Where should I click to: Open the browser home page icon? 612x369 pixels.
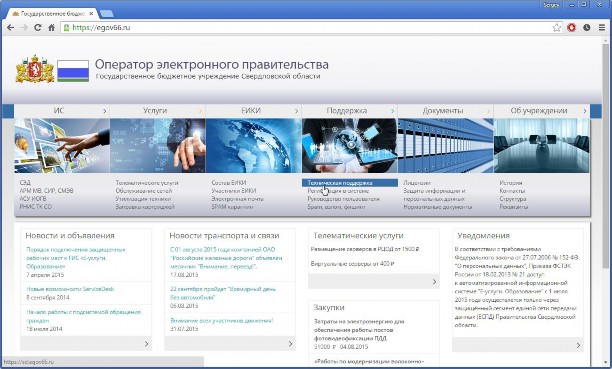(51, 27)
